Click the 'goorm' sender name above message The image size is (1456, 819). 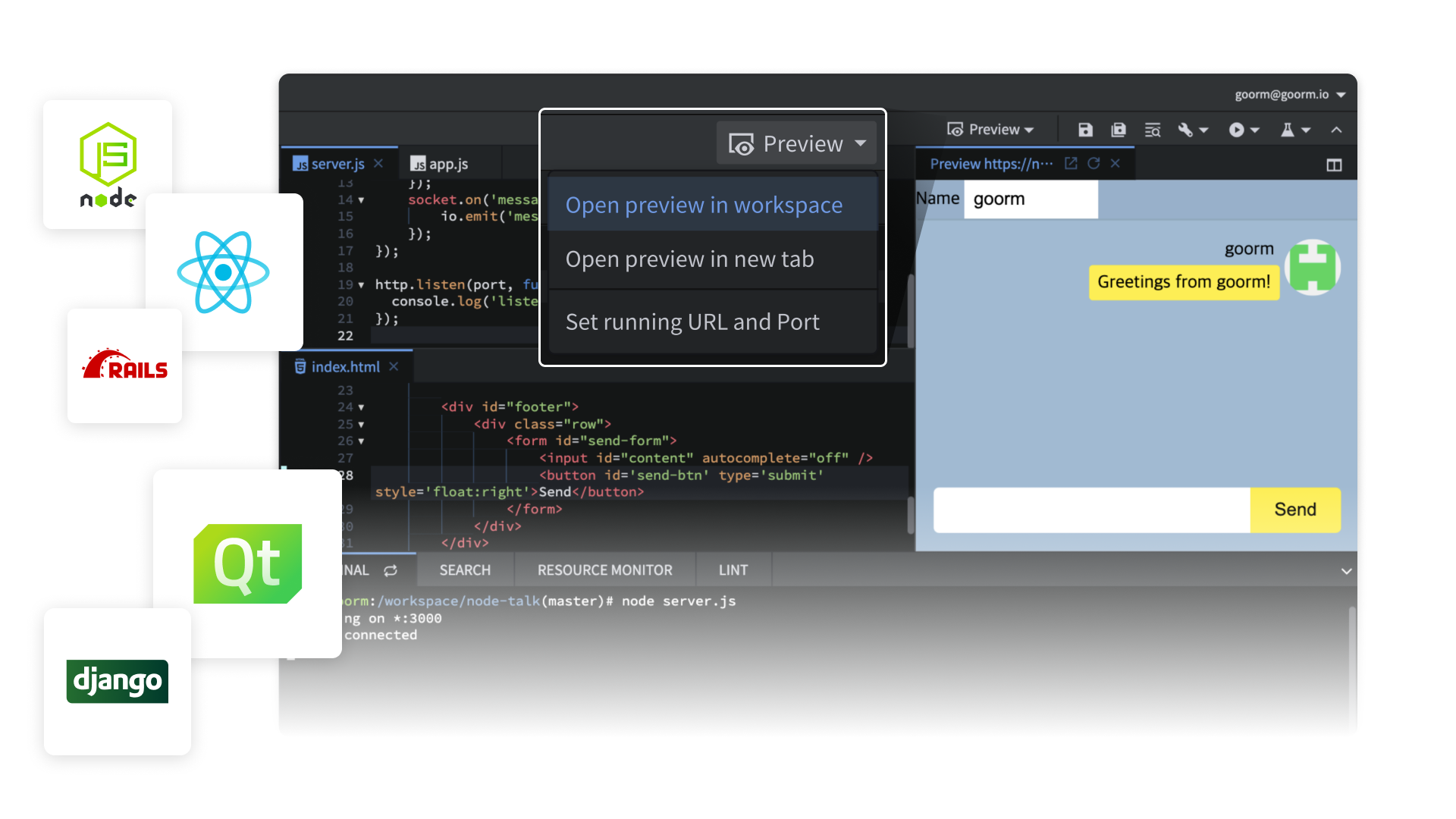pos(1249,249)
